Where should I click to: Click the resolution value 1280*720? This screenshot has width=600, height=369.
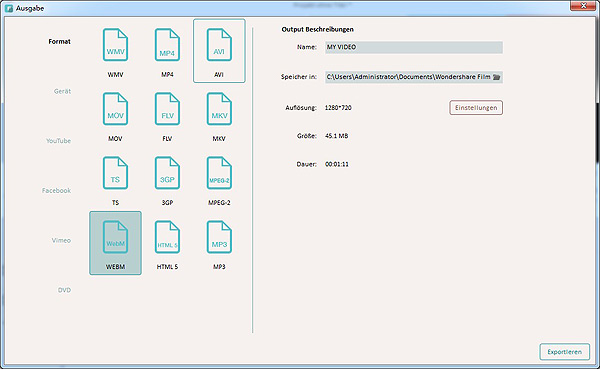tap(338, 108)
